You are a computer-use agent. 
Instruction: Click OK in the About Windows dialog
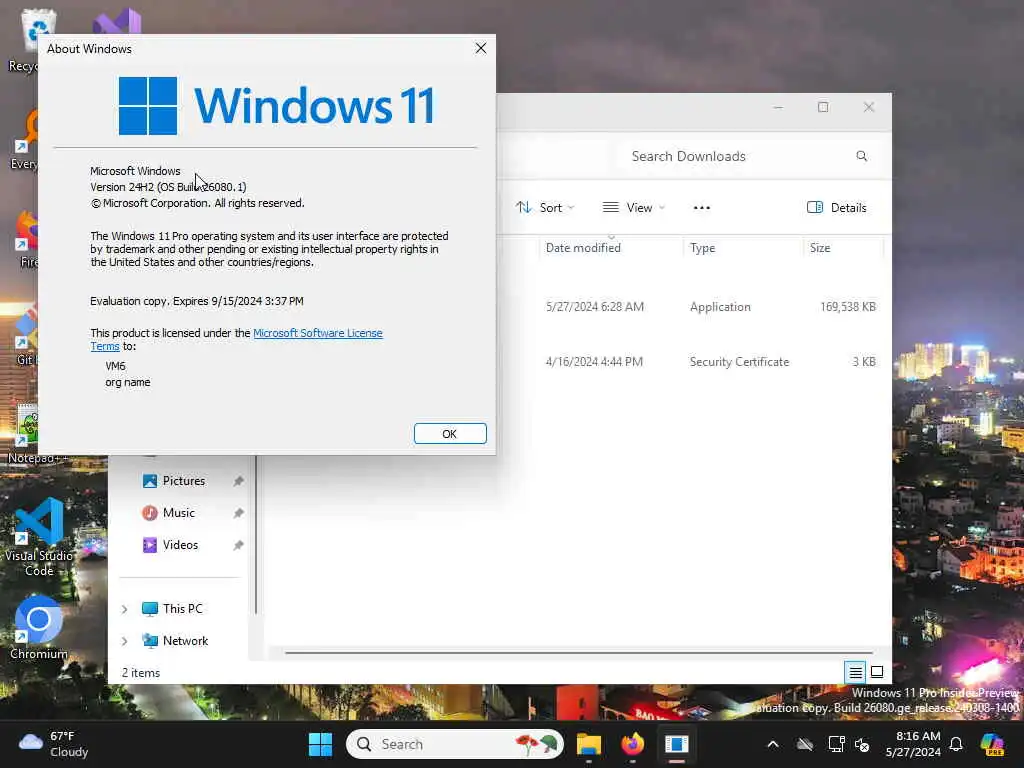click(x=450, y=434)
